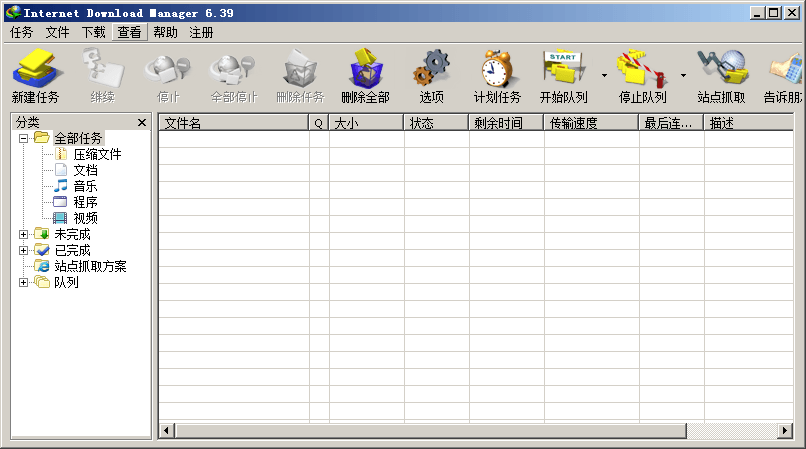Expand the 未完成 tree node
The height and width of the screenshot is (449, 806).
tap(23, 235)
